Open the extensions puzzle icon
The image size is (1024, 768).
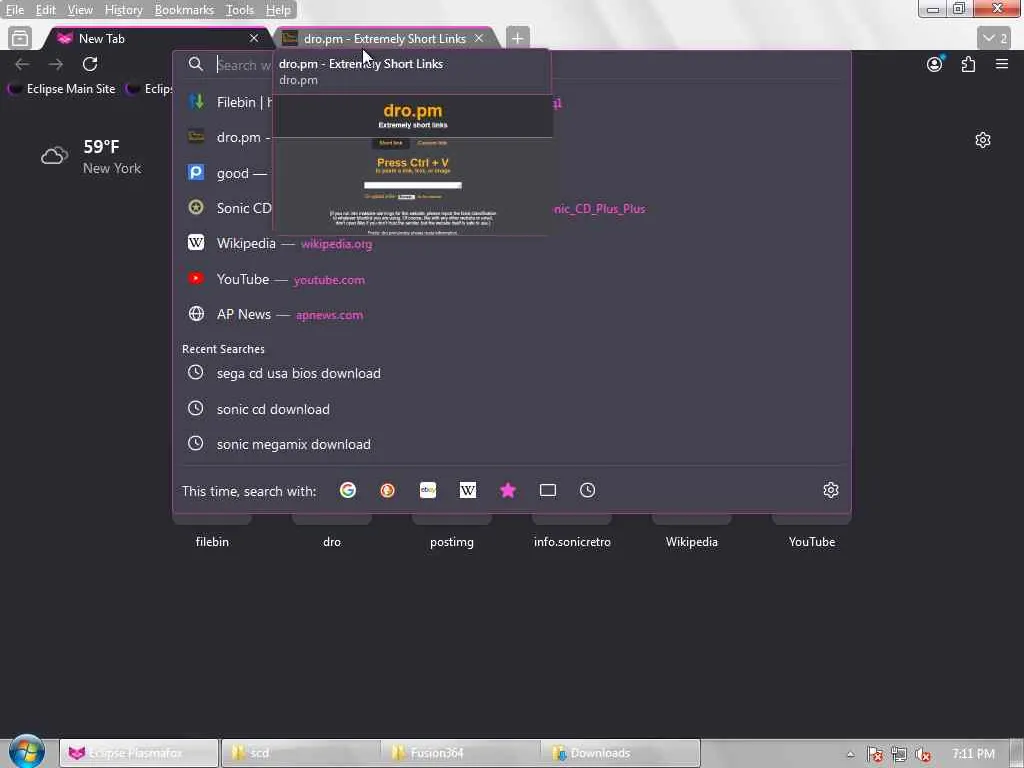tap(968, 64)
